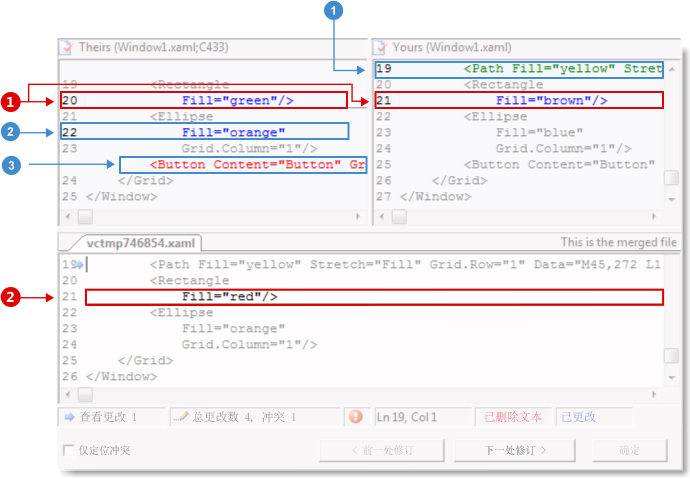Click the Theirs (Window1.xaml;C433) header
Screen dimensions: 690x479
(154, 47)
